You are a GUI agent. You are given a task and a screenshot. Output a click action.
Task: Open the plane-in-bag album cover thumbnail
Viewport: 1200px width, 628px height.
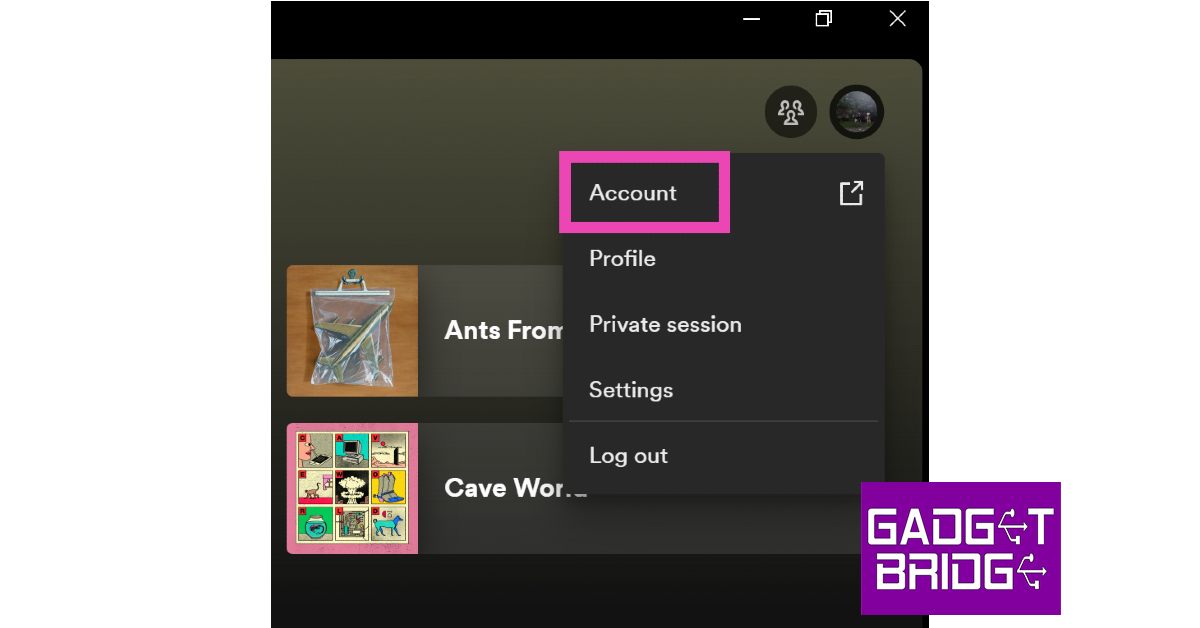352,331
